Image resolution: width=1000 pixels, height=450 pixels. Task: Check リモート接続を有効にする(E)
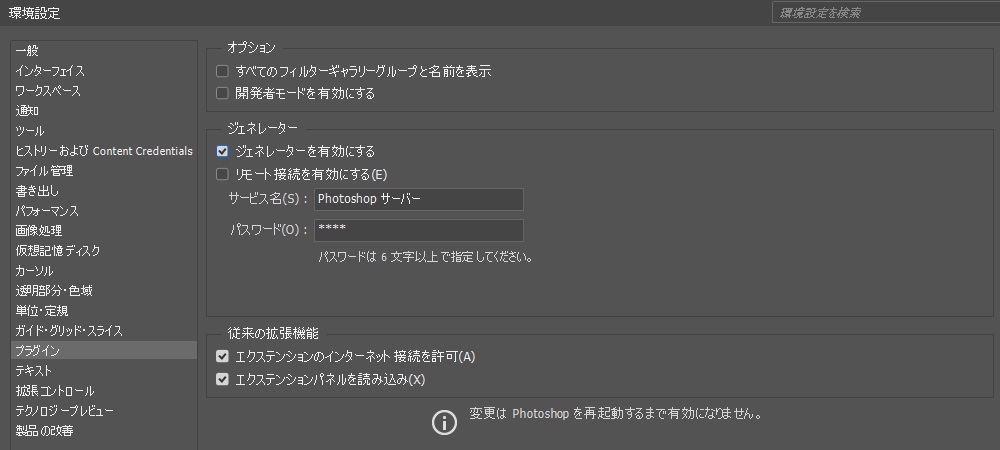222,174
